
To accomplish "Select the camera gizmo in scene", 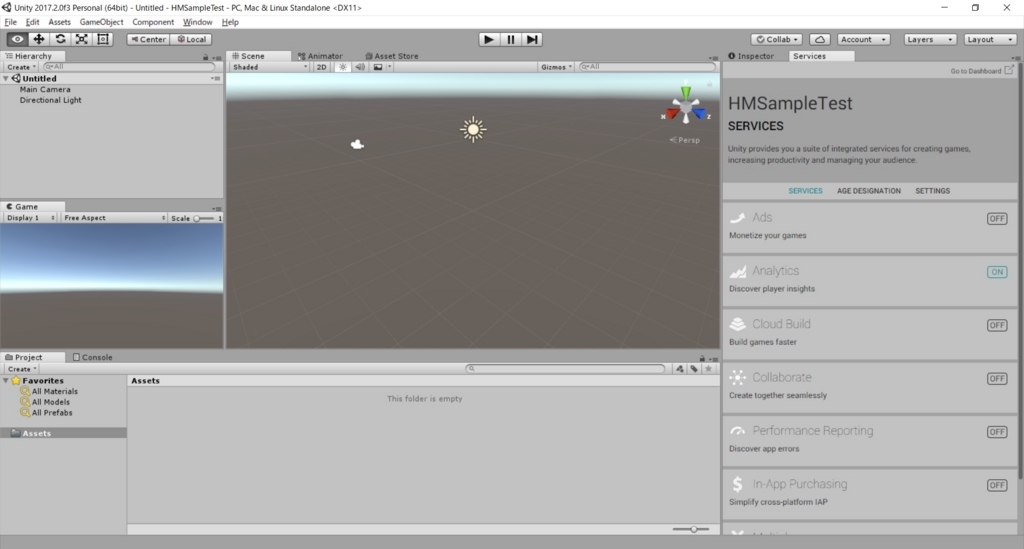I will tap(357, 144).
